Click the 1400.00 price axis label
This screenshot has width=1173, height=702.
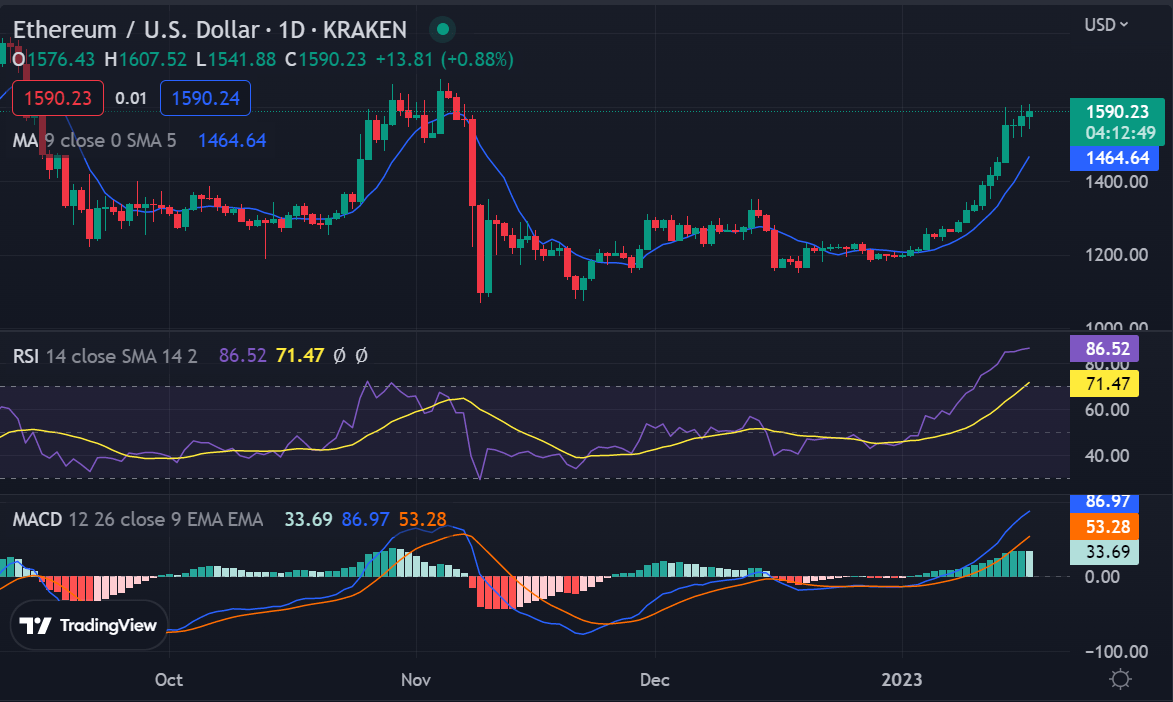pos(1116,181)
